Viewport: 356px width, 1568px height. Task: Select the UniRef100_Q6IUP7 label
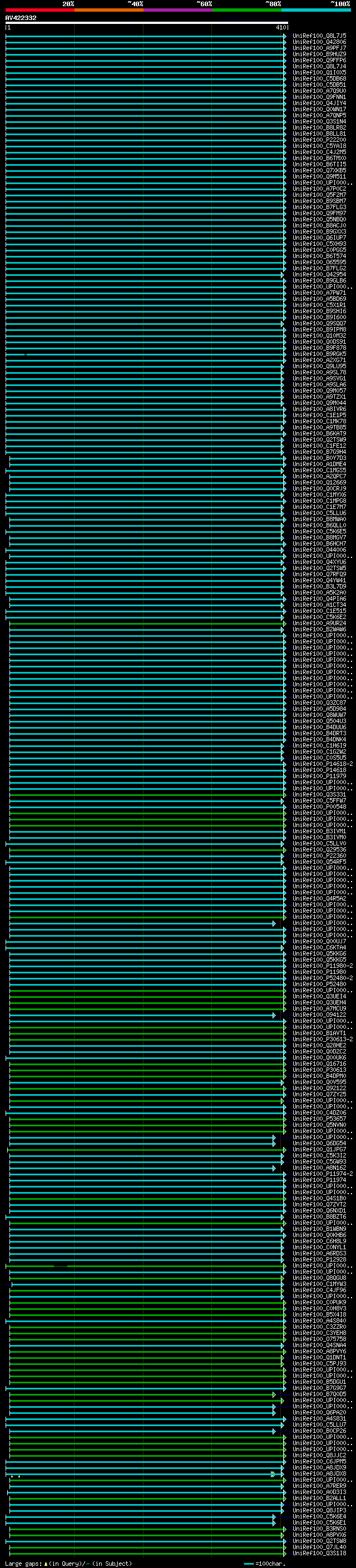(x=319, y=238)
